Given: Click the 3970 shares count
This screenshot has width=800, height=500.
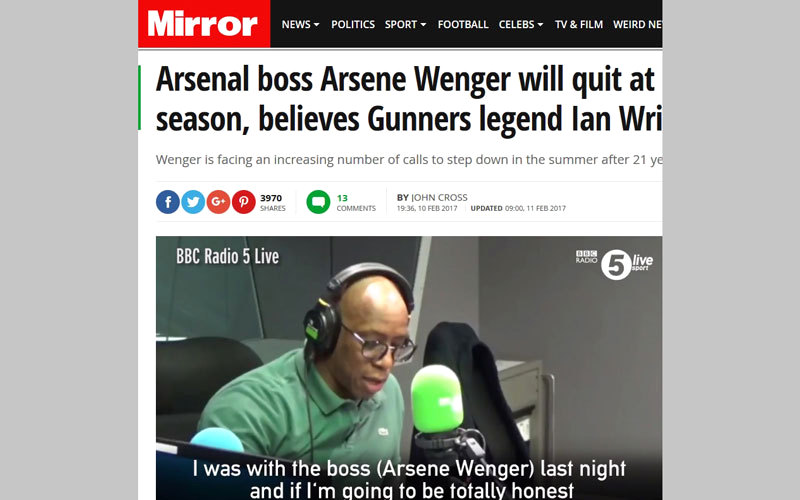Looking at the screenshot, I should coord(272,203).
